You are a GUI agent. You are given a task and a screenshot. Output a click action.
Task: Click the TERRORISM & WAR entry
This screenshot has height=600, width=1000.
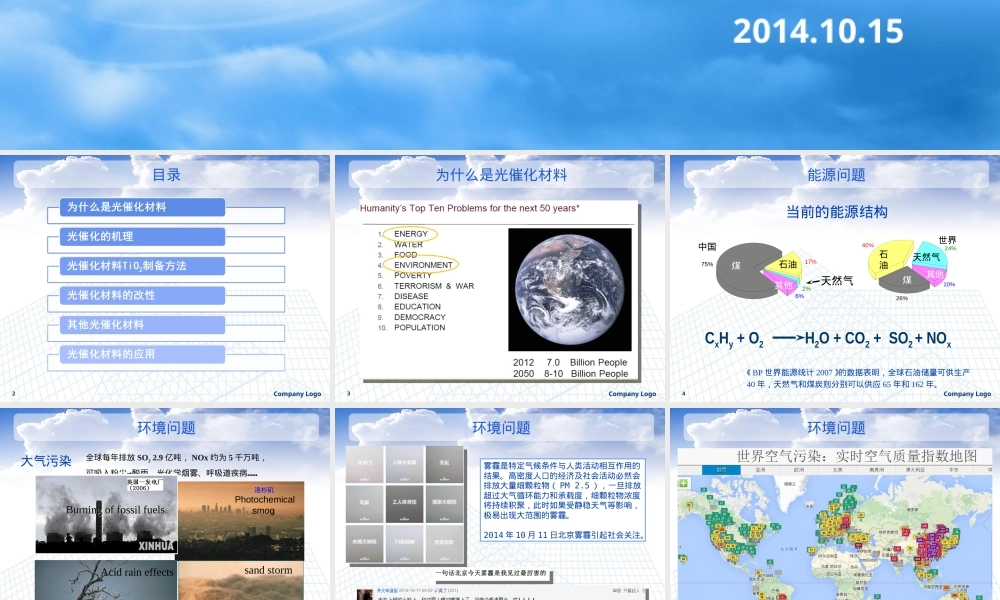(434, 286)
